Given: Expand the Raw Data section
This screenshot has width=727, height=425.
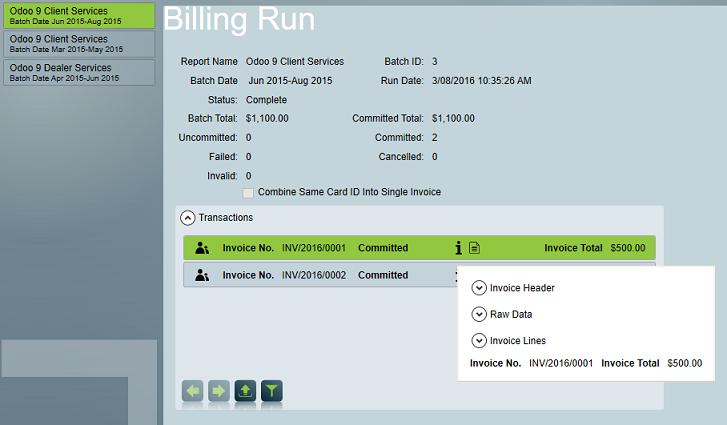Looking at the screenshot, I should (x=479, y=314).
